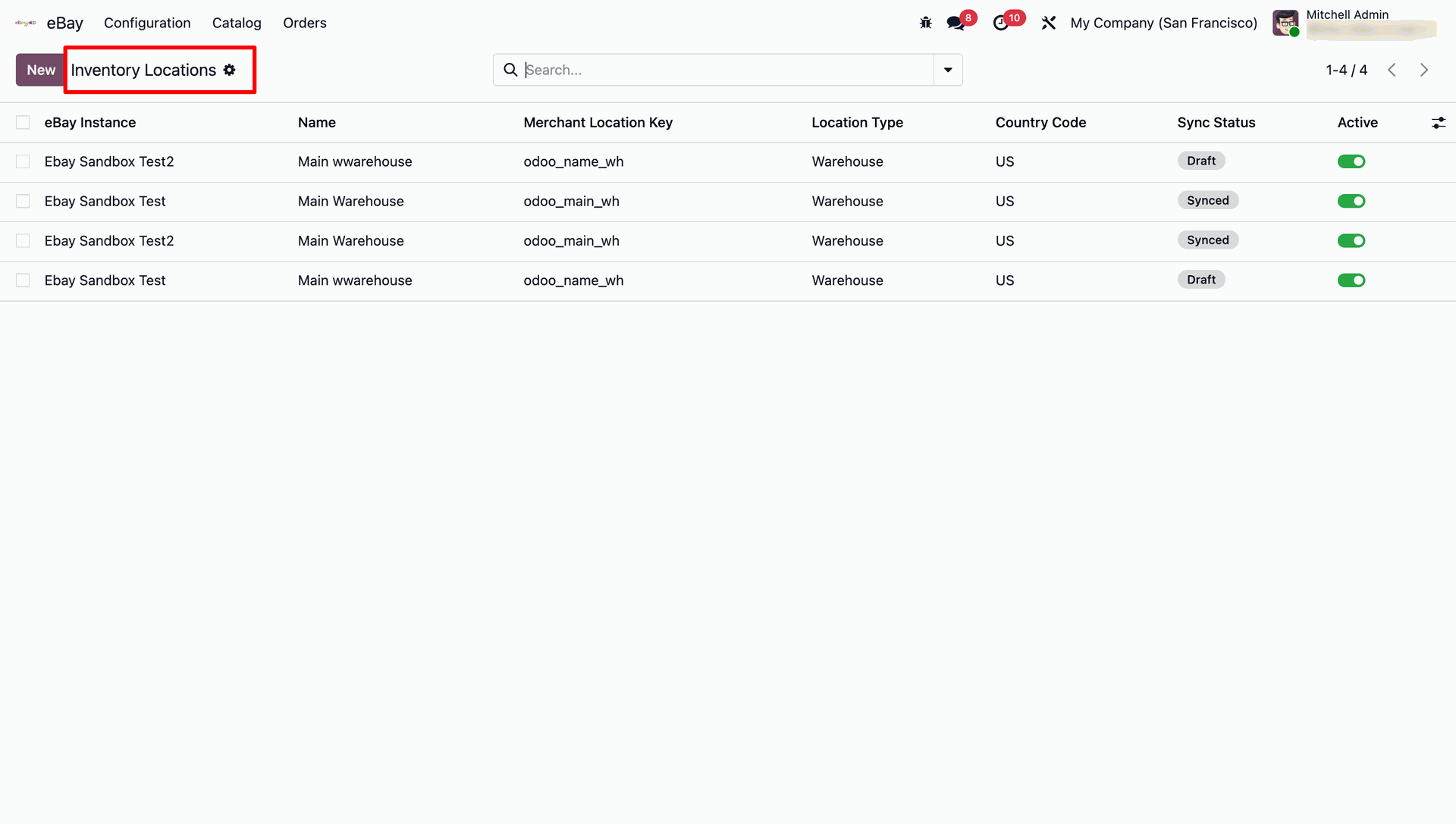Click the debug bug icon
Screen dimensions: 1456x824
(925, 23)
